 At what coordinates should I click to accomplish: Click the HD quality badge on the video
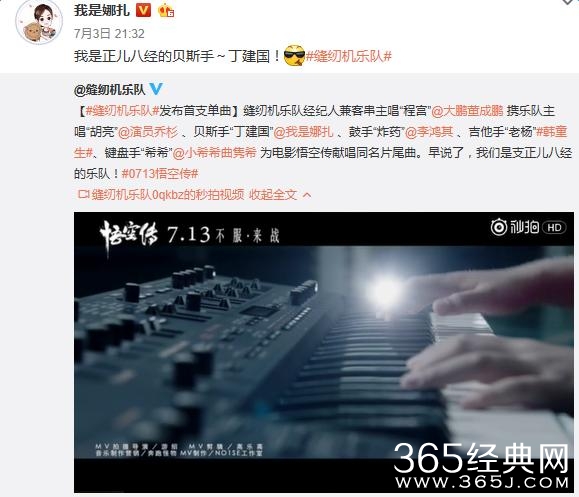(554, 227)
